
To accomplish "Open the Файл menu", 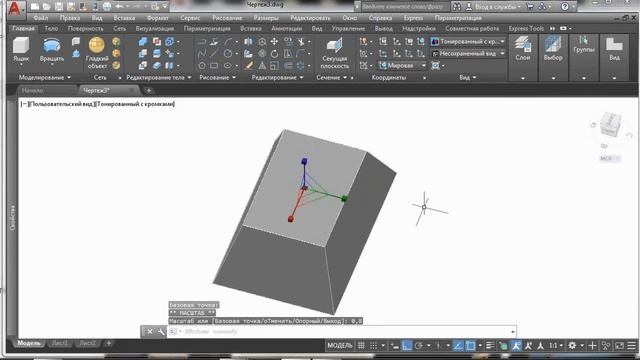I will (40, 18).
